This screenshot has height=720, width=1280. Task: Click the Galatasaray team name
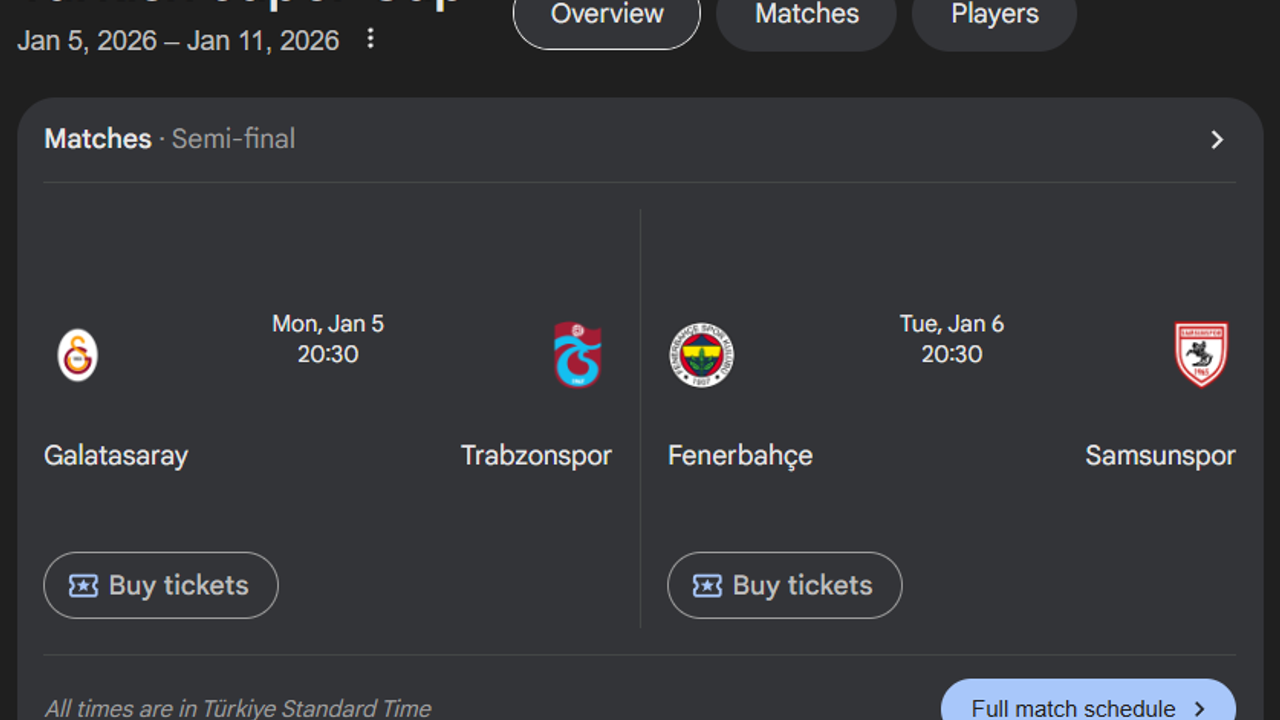(116, 456)
